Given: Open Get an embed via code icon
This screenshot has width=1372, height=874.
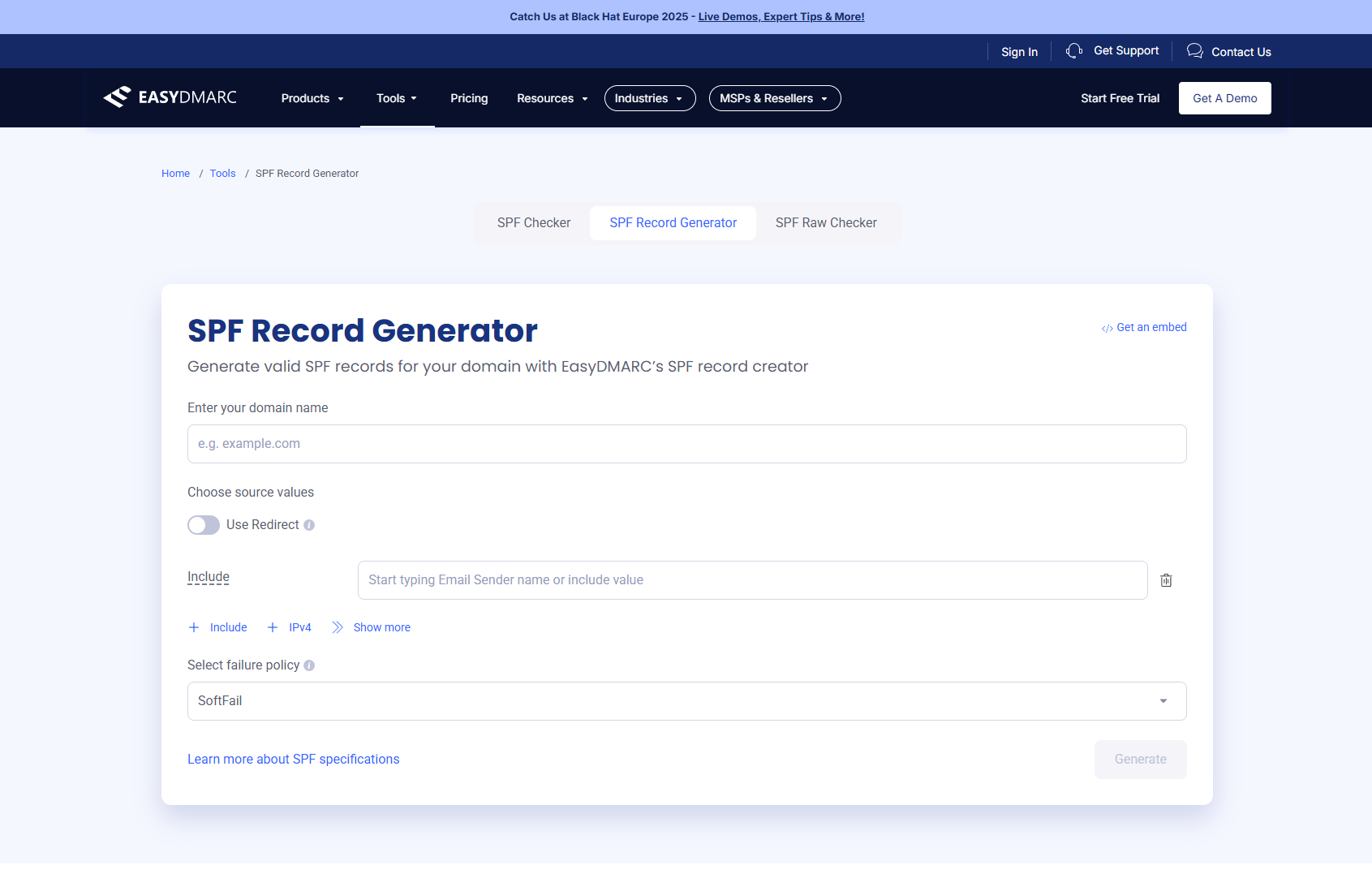Looking at the screenshot, I should [1107, 328].
